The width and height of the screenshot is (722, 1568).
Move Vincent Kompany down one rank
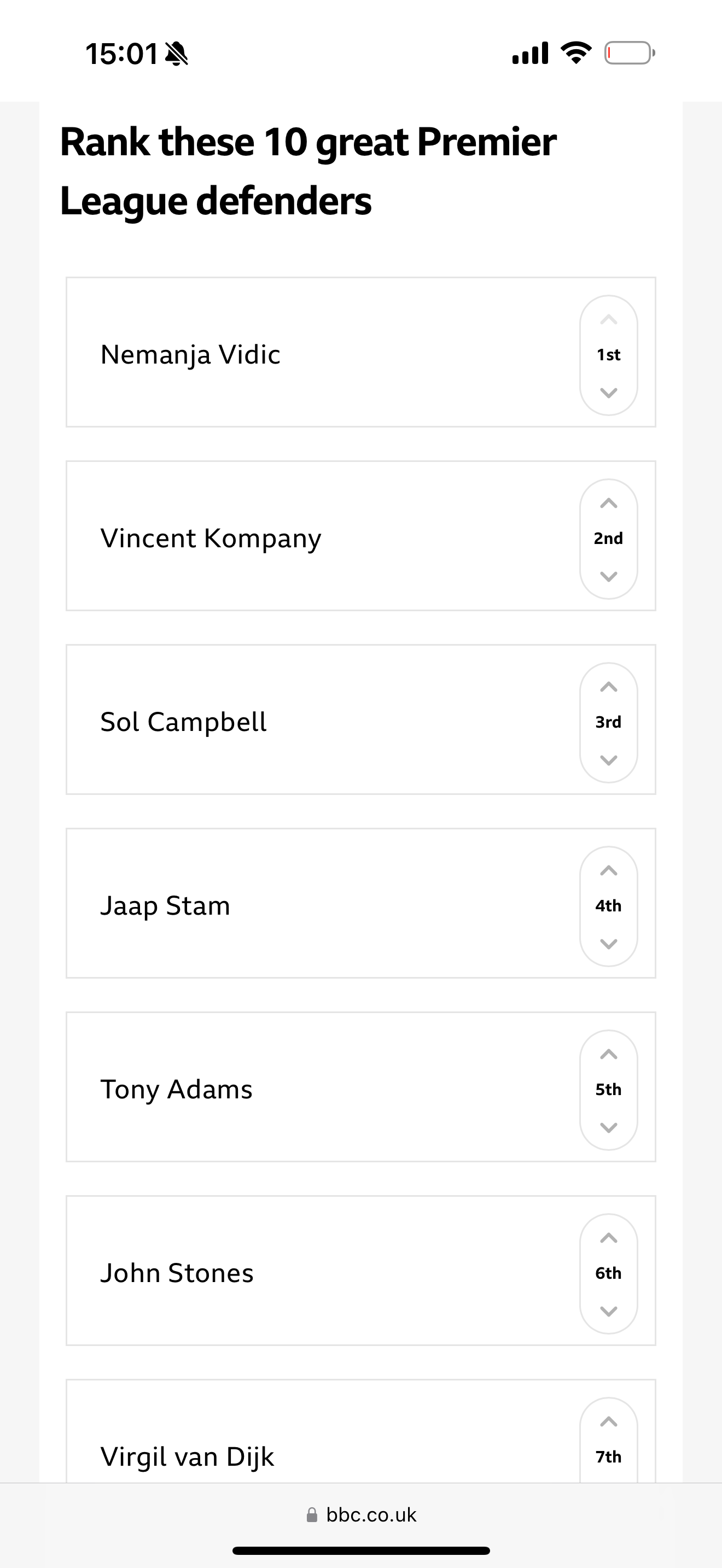tap(608, 576)
